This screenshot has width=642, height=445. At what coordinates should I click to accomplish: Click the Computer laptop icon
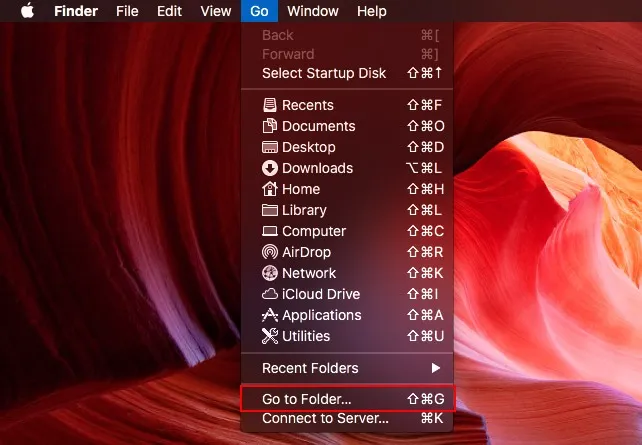(269, 231)
